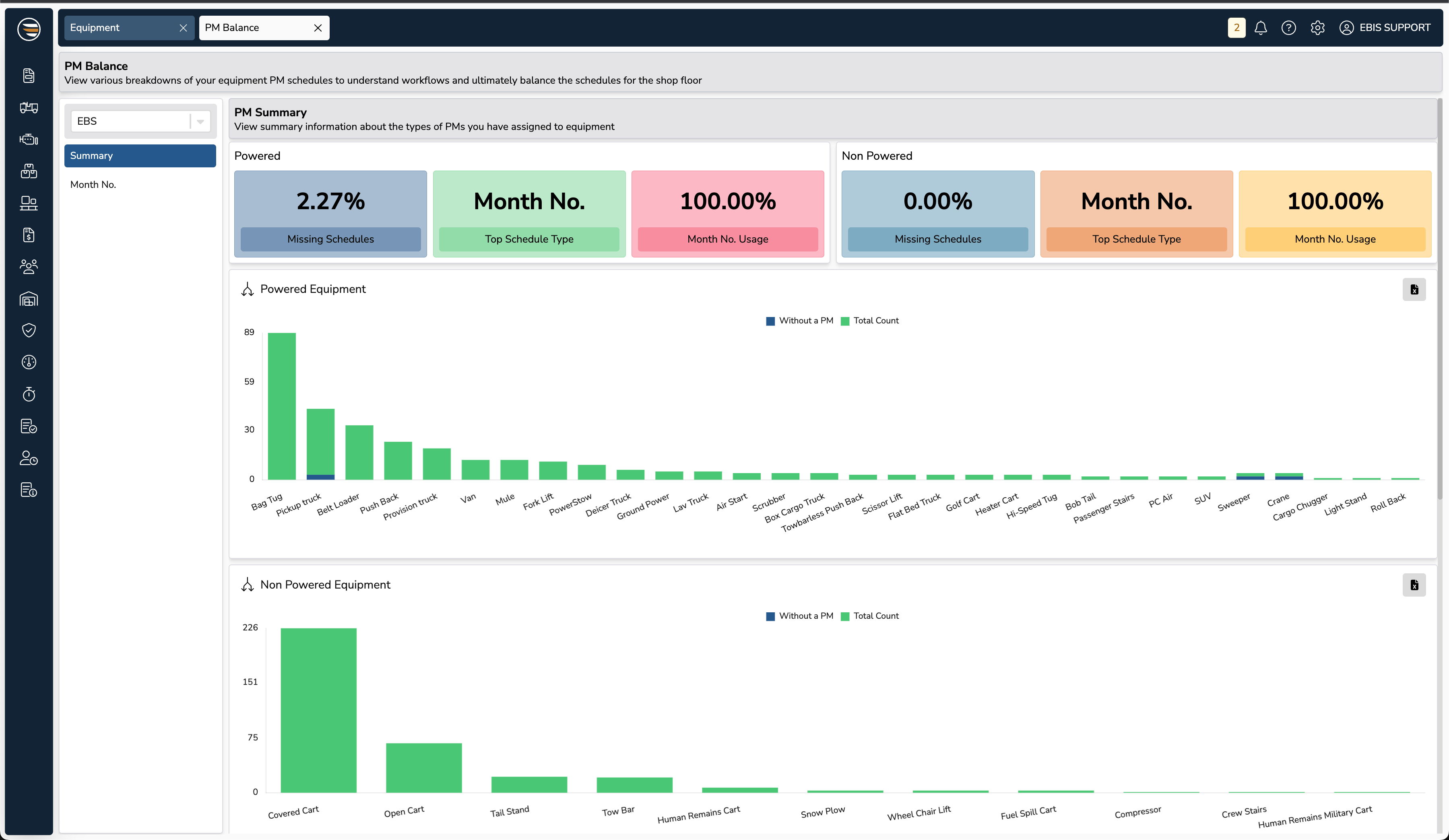Click the Belt Loader bar

click(359, 452)
